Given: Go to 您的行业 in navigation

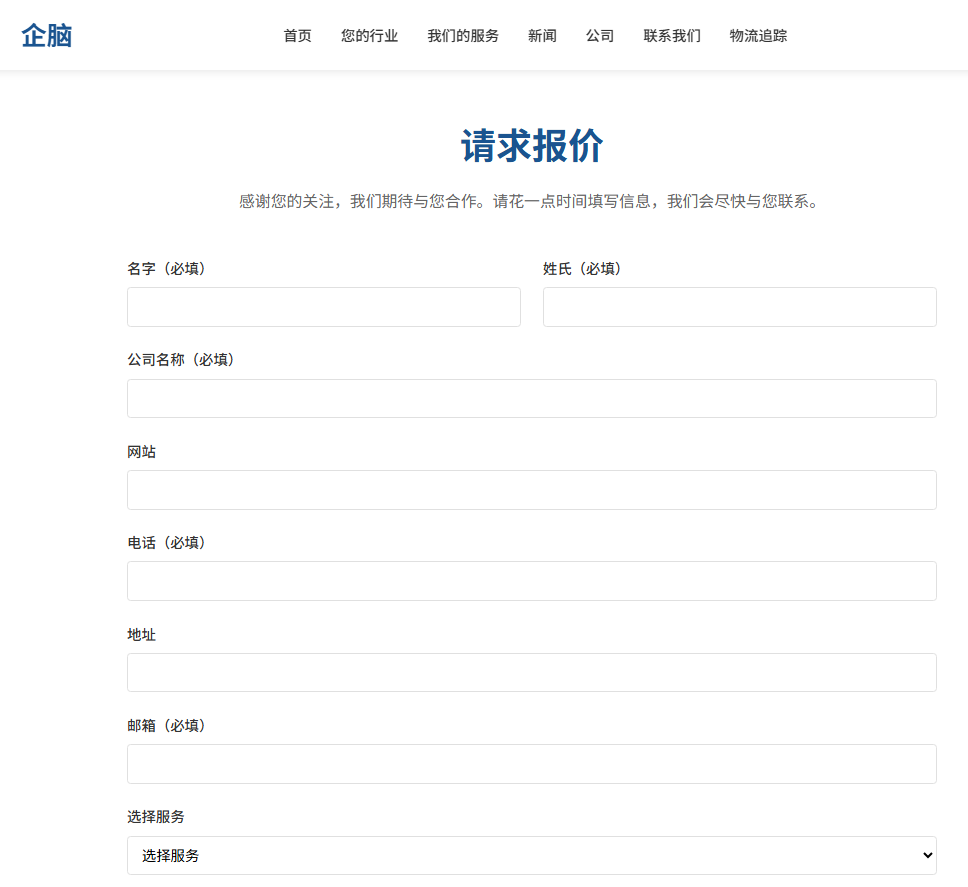Looking at the screenshot, I should tap(369, 36).
